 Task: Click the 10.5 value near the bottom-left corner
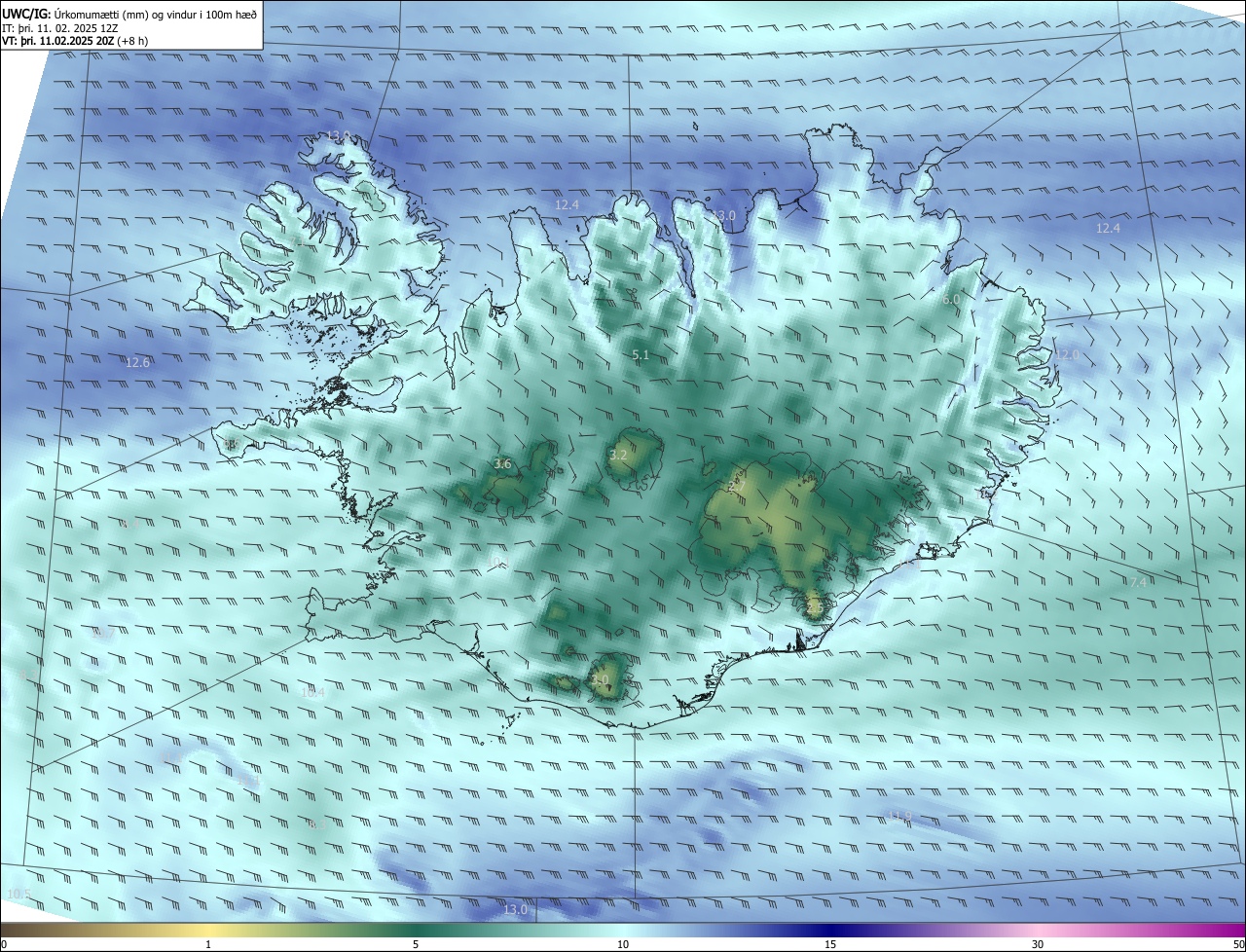click(19, 894)
